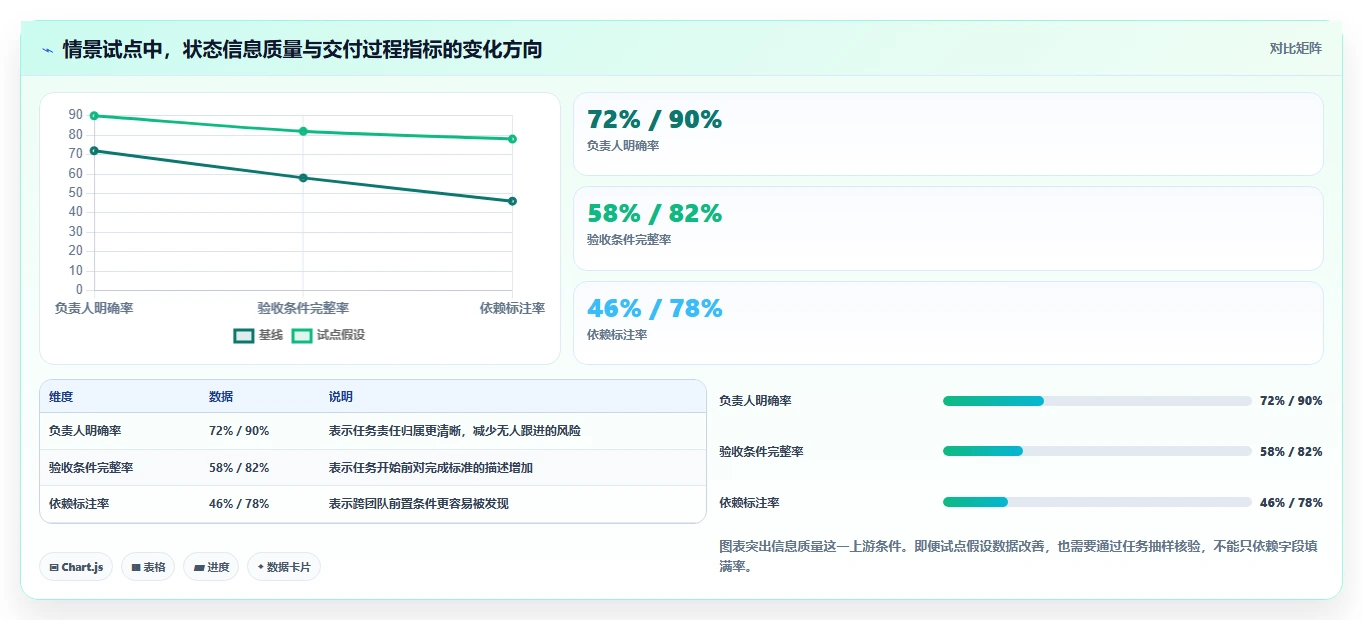
Task: Click the 负责人明确率 progress row label
Action: tap(755, 401)
